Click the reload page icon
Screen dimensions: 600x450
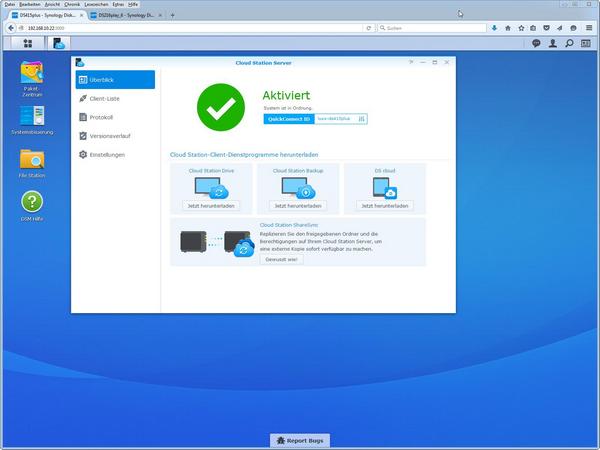[x=368, y=28]
